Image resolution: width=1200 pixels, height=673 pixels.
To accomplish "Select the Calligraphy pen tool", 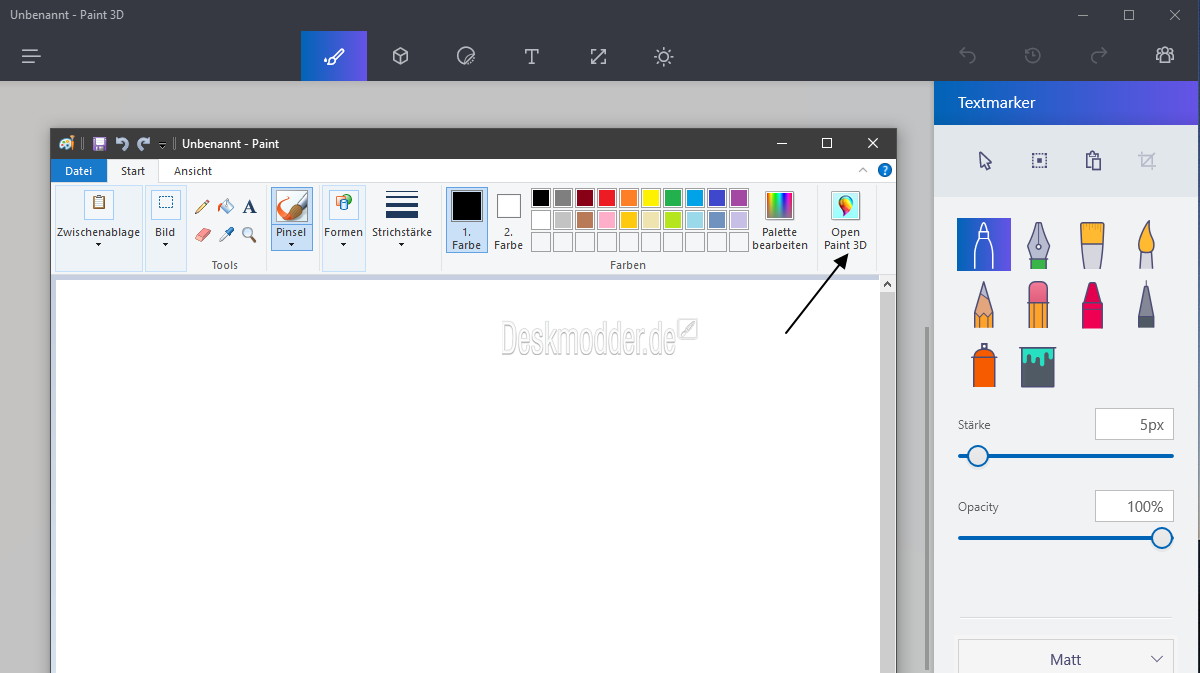I will pyautogui.click(x=1038, y=245).
